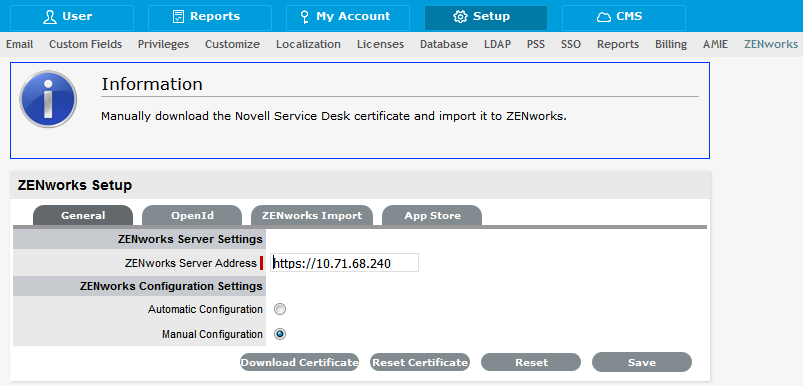
Task: Click the blue information icon
Action: tap(48, 99)
